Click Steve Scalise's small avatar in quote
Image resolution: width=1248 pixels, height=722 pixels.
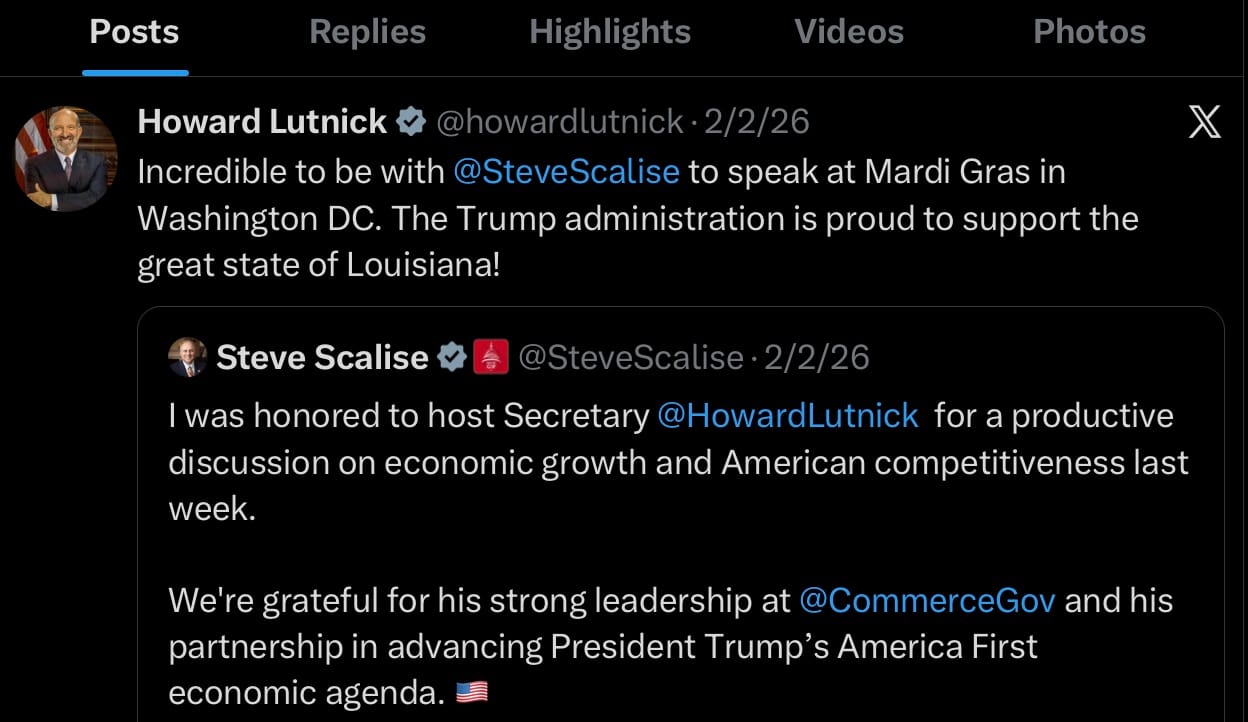(187, 357)
